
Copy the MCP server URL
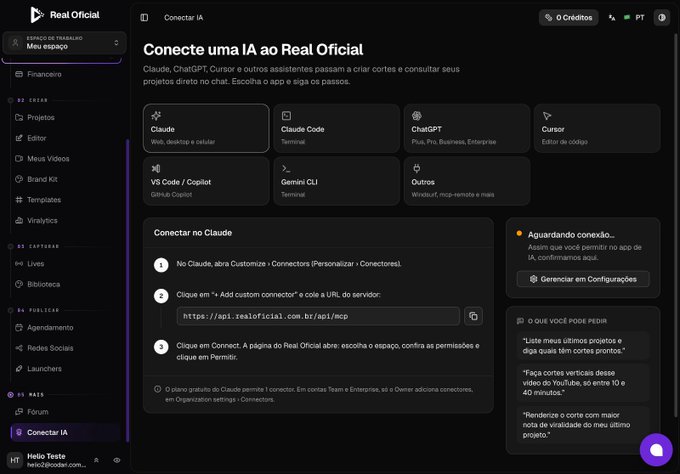473,316
